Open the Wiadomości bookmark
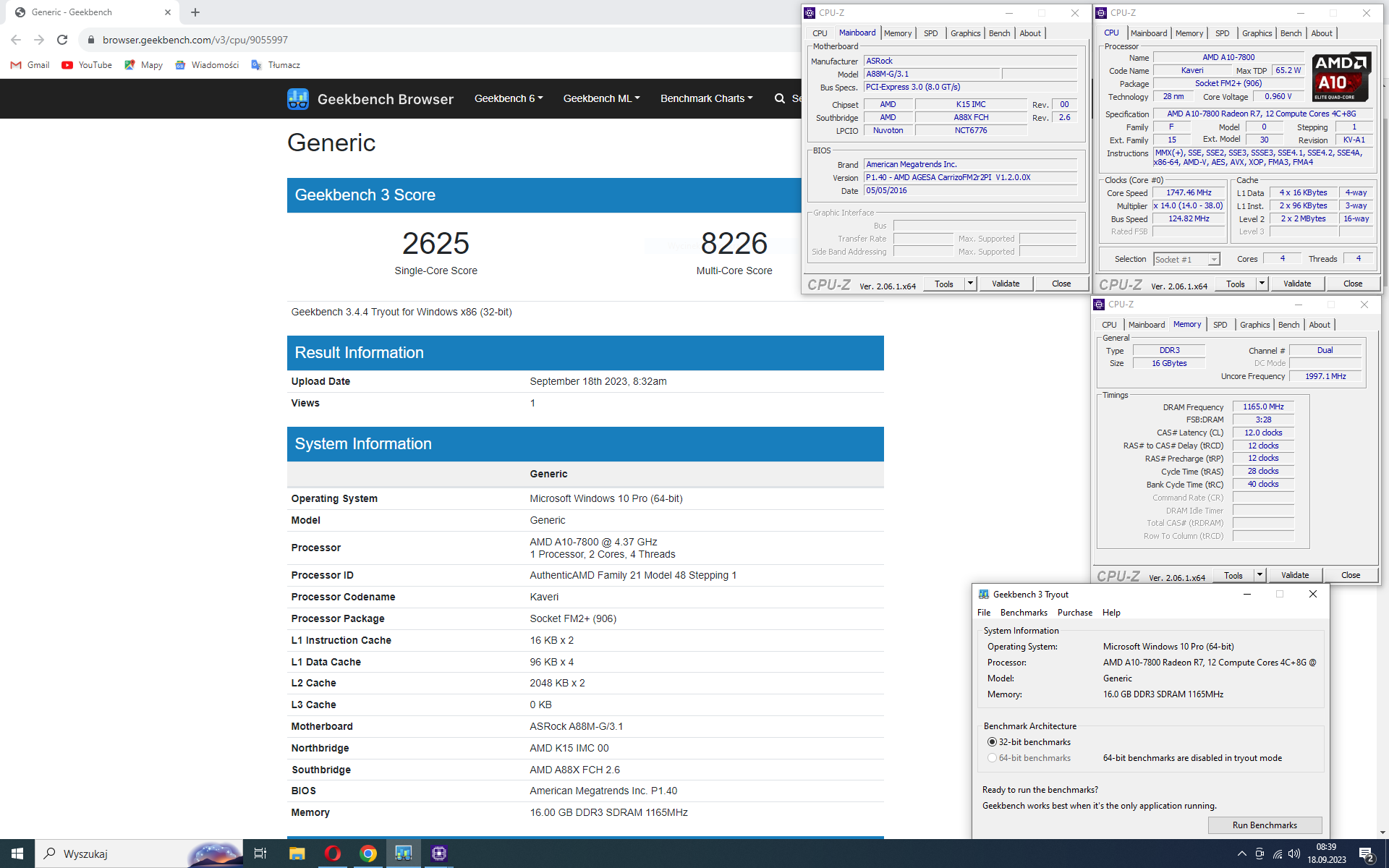The image size is (1389, 868). click(207, 65)
